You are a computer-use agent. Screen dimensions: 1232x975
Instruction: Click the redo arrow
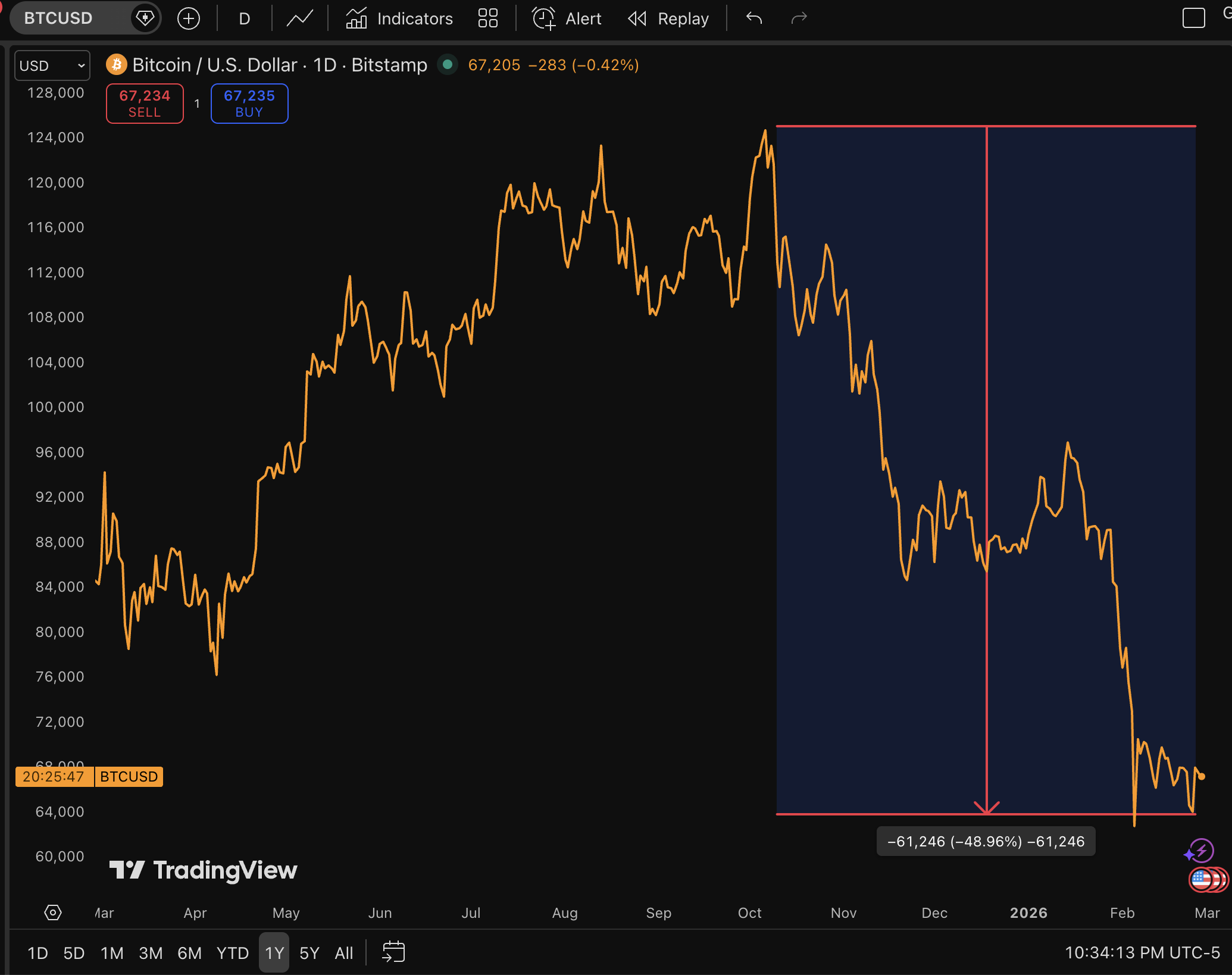(799, 18)
